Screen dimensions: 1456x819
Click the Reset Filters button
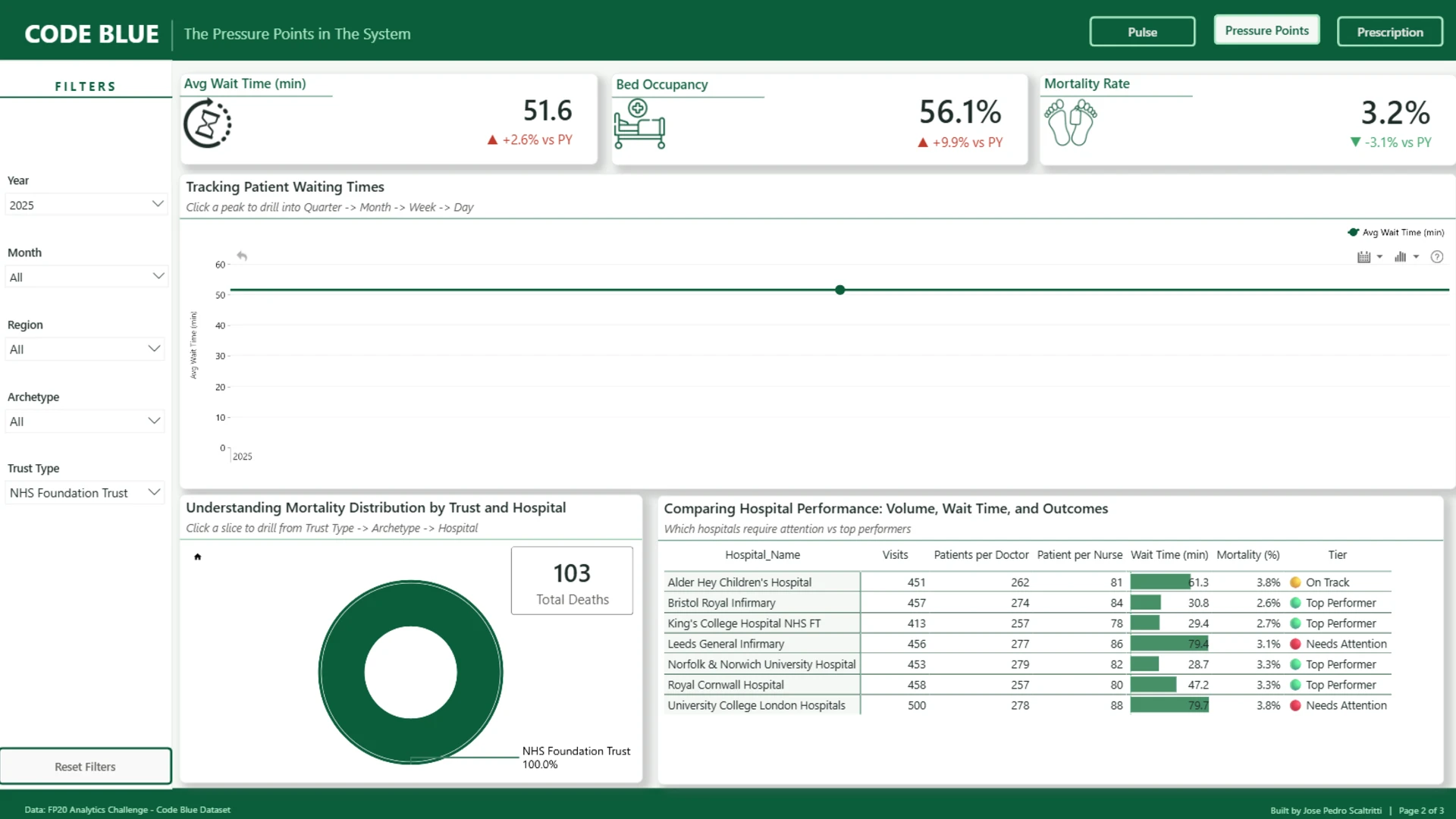point(86,767)
